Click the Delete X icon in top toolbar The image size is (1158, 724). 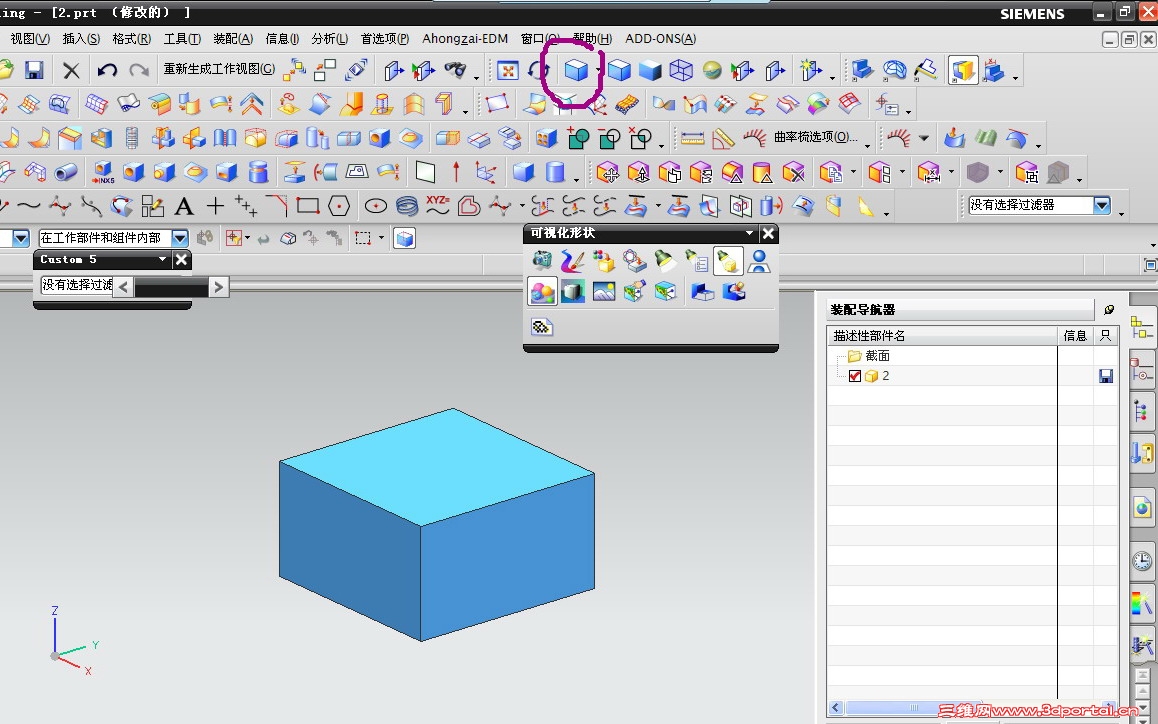[x=71, y=70]
